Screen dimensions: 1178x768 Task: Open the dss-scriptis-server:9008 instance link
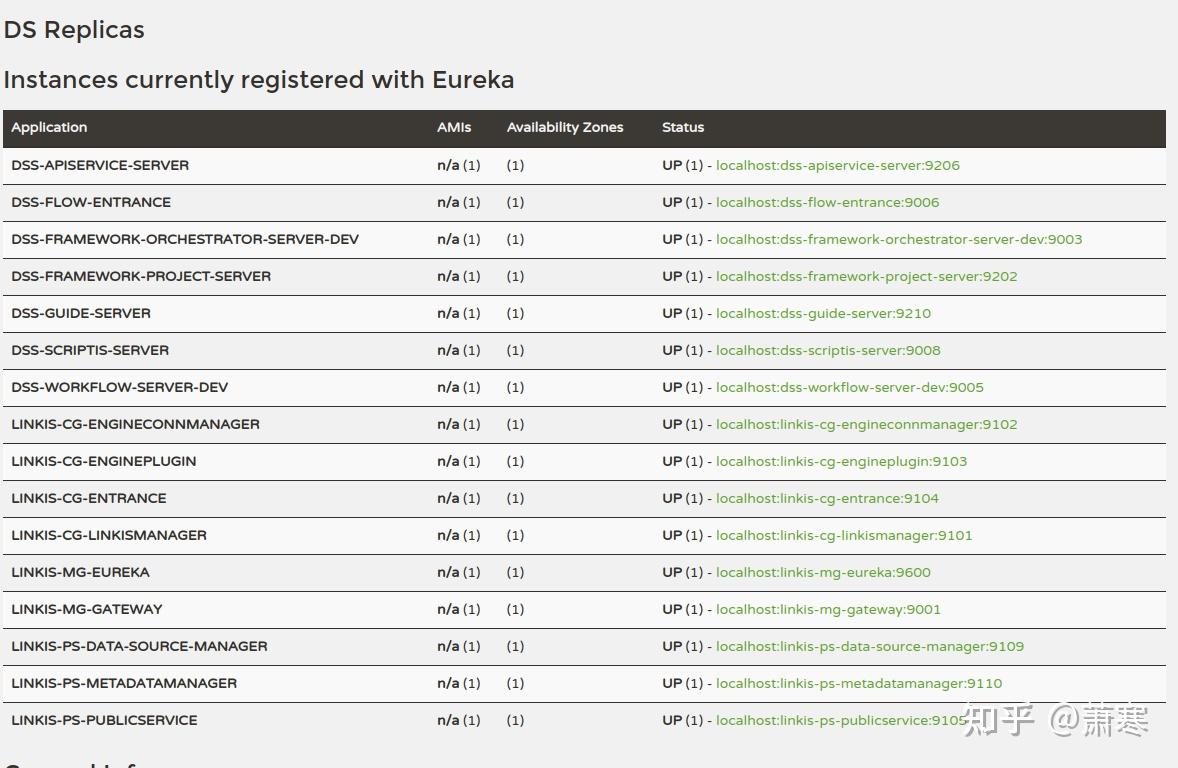(x=828, y=350)
